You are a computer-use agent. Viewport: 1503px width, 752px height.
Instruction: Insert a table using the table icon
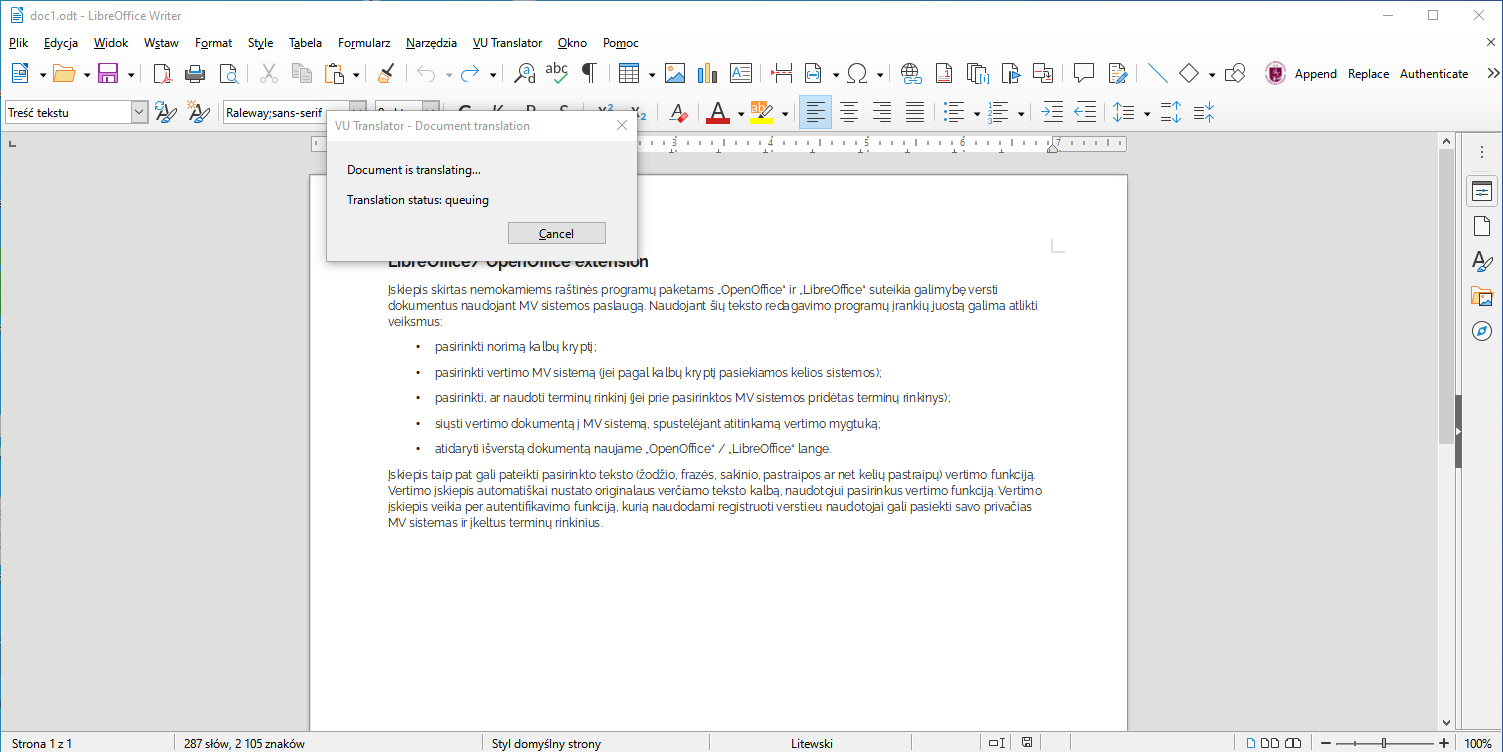(629, 73)
